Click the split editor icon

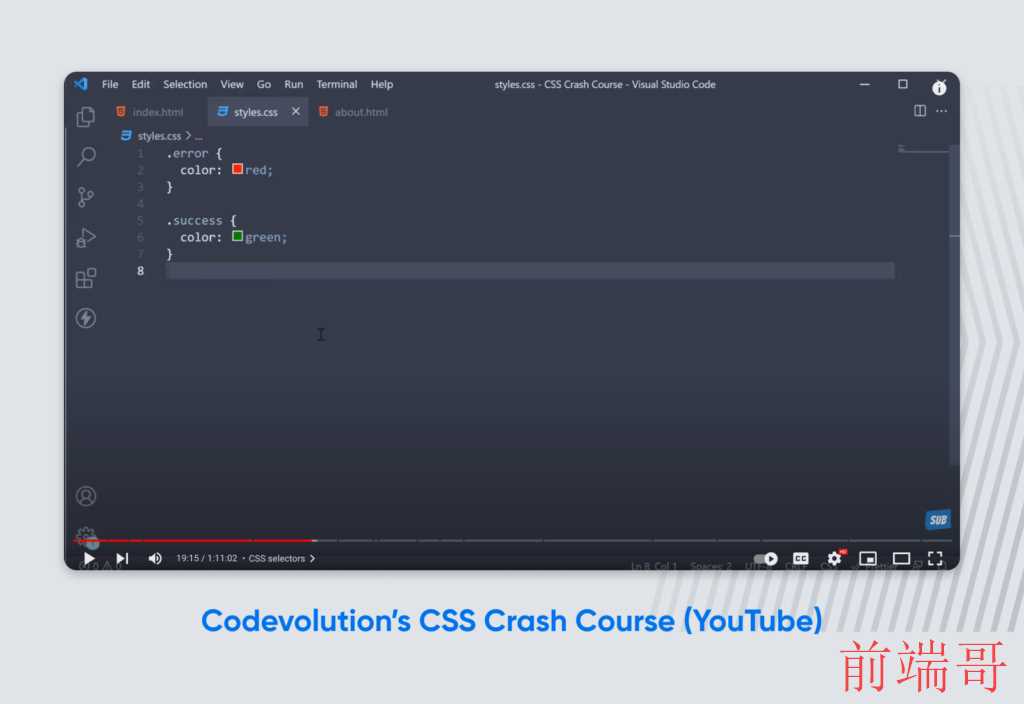point(920,111)
